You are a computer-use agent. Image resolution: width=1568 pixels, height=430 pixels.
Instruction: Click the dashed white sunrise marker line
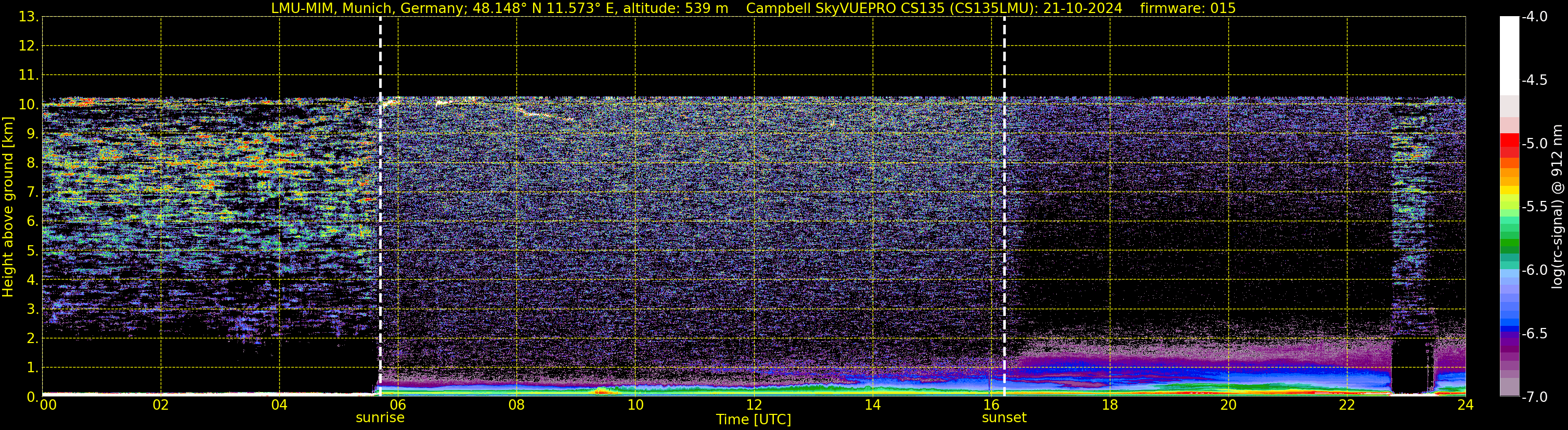click(381, 207)
